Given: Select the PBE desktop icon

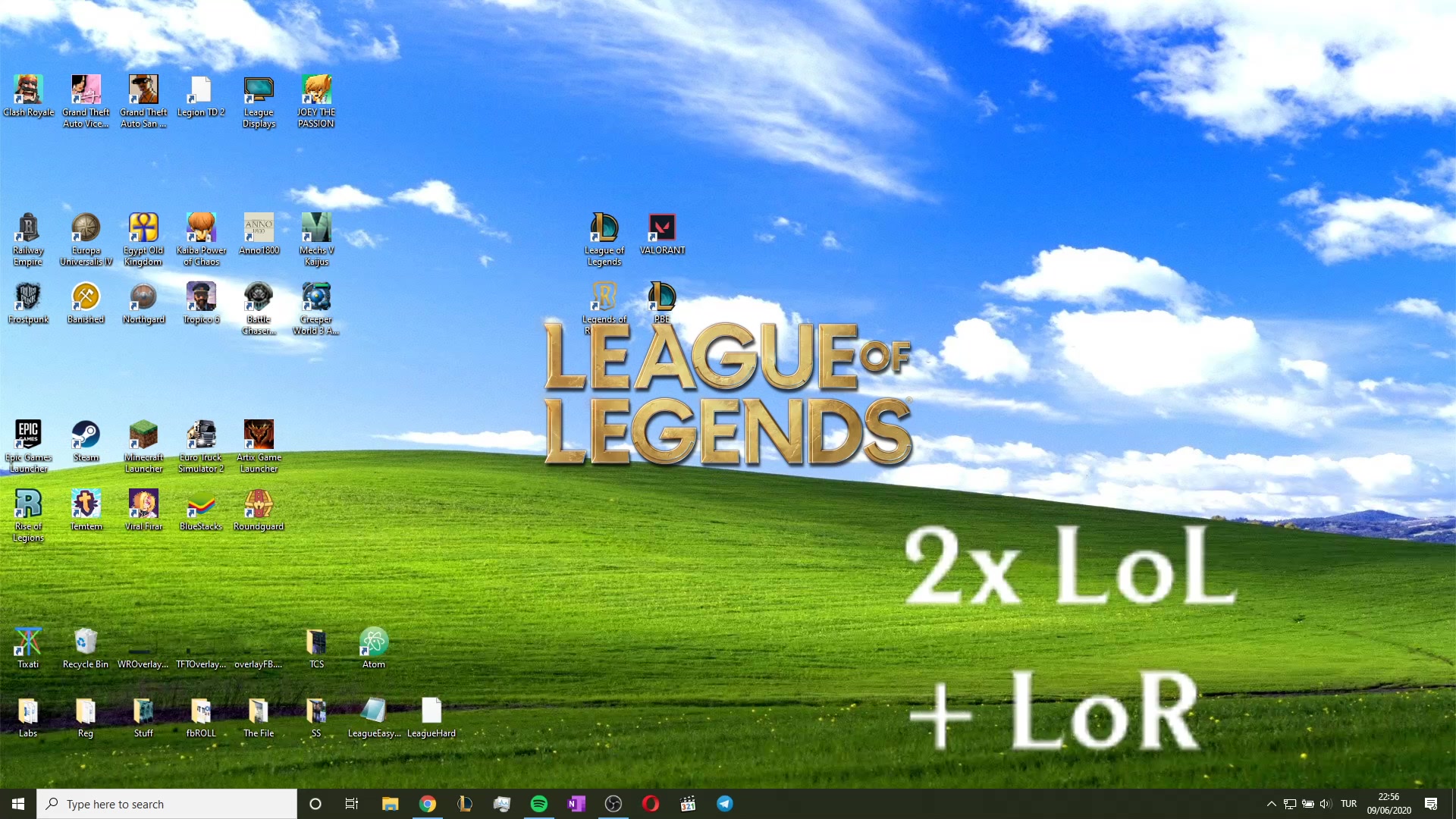Looking at the screenshot, I should tap(662, 303).
